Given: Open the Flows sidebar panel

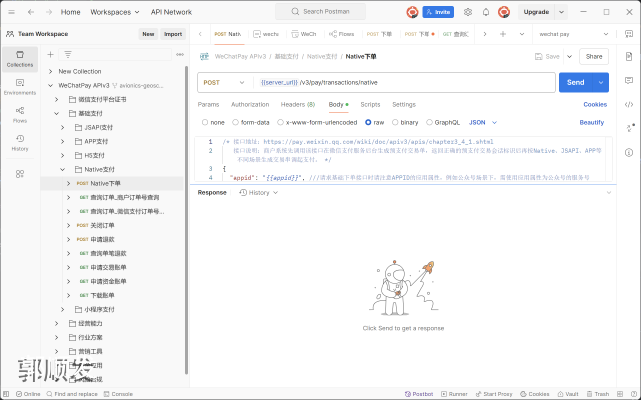Looking at the screenshot, I should pyautogui.click(x=20, y=115).
